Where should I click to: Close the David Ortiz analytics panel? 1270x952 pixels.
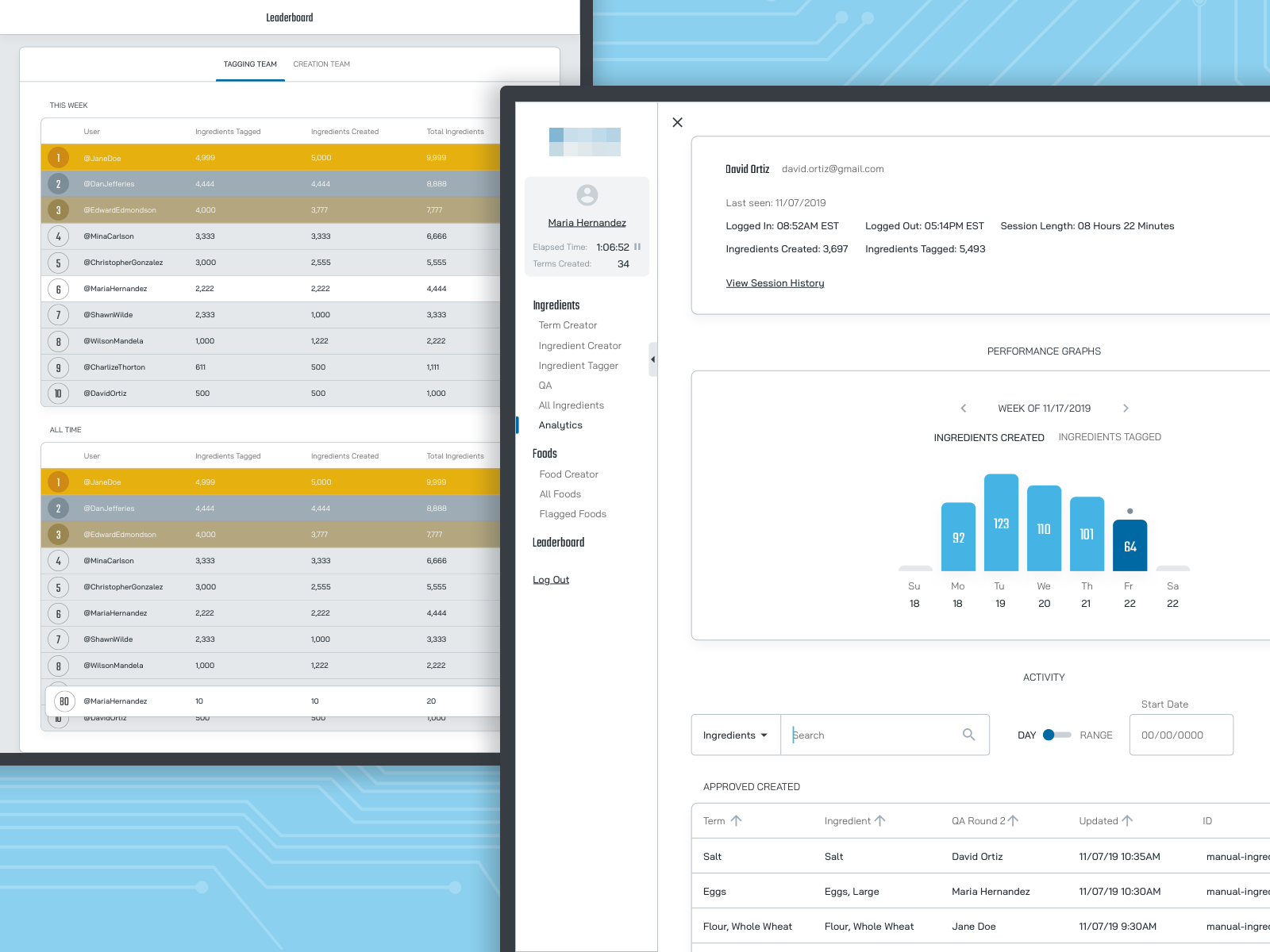pyautogui.click(x=677, y=122)
